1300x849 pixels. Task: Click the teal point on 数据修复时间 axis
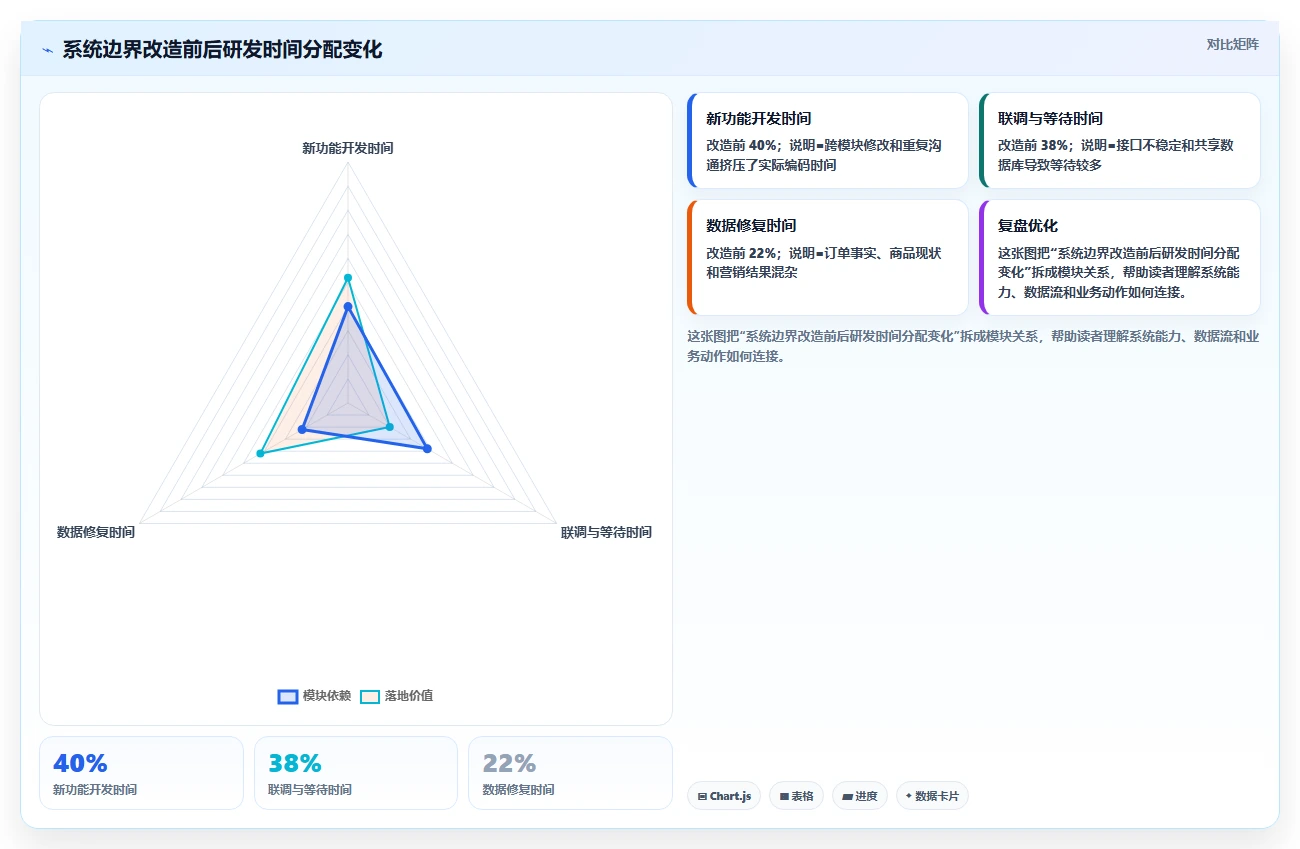260,454
